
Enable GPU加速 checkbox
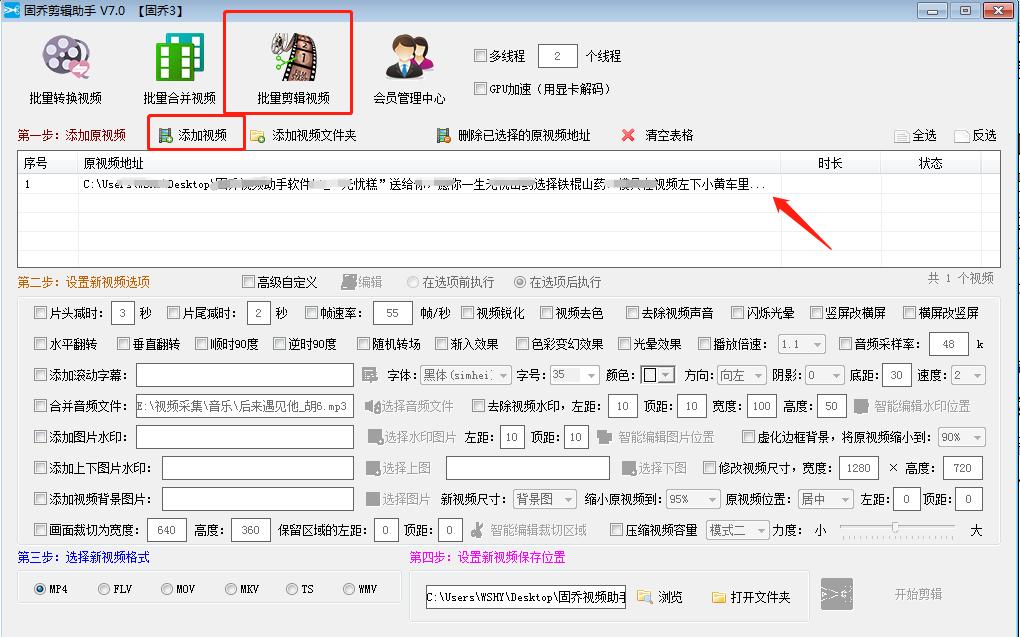point(480,88)
